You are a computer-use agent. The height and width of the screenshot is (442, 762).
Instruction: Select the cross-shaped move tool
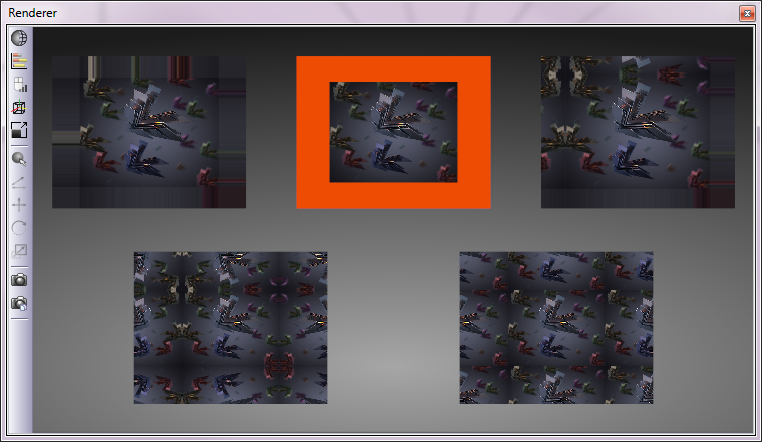click(x=19, y=205)
